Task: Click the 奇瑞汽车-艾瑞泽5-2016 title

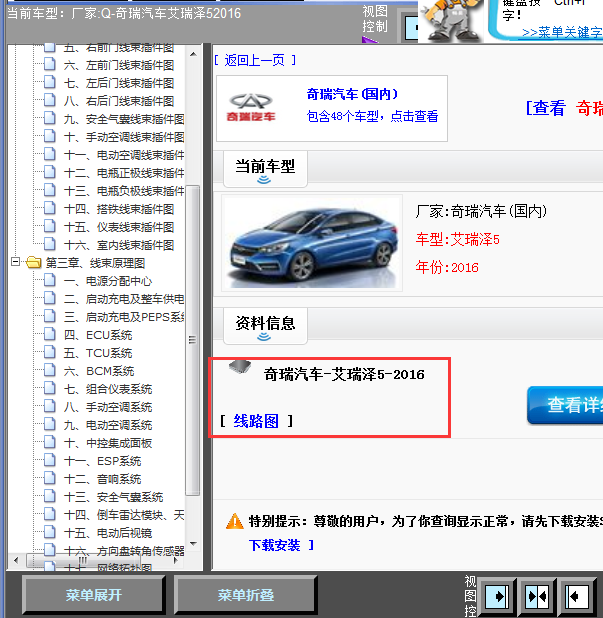Action: tap(344, 374)
